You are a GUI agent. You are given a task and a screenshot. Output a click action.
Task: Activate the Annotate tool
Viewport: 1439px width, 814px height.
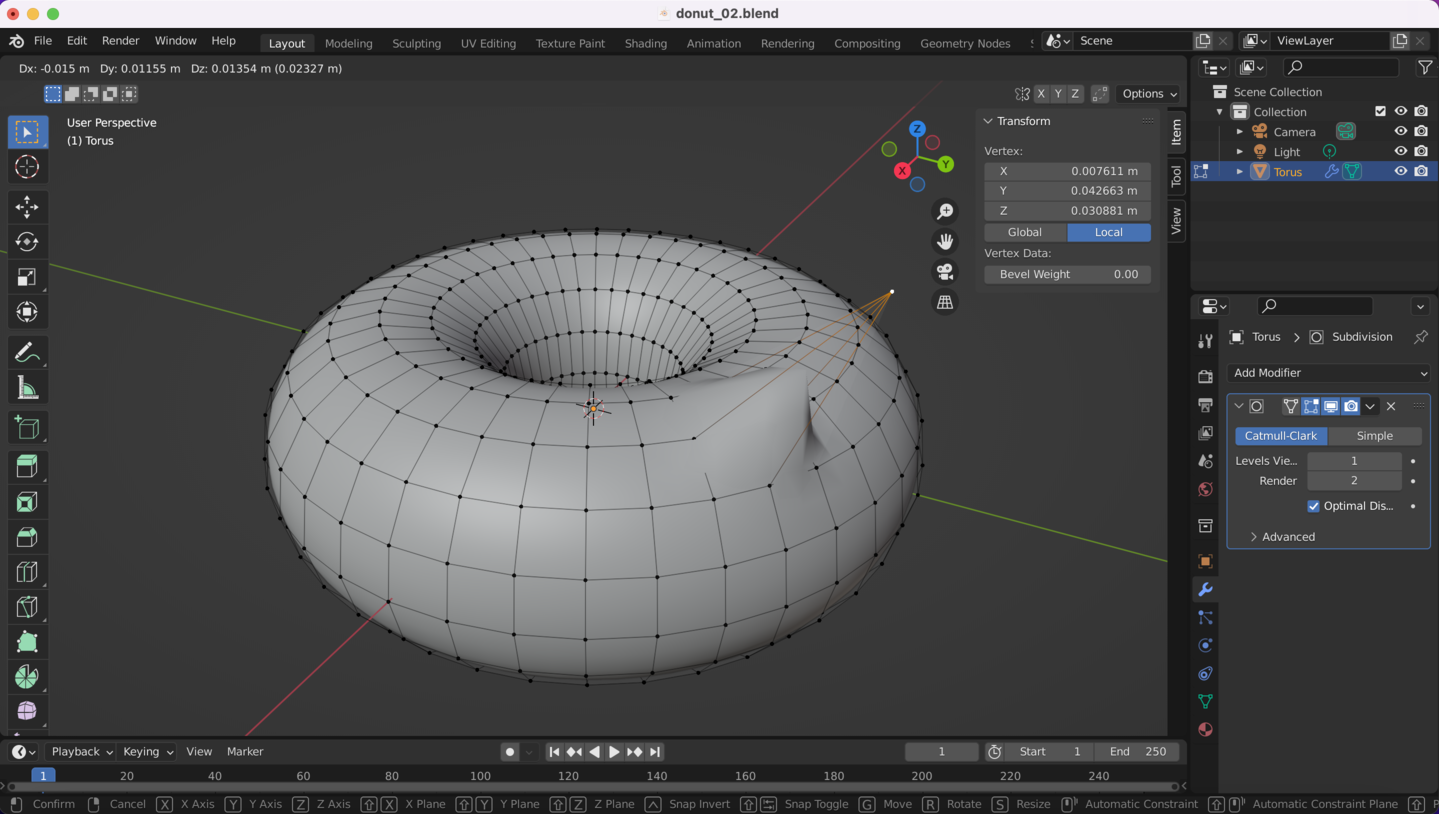(x=27, y=351)
